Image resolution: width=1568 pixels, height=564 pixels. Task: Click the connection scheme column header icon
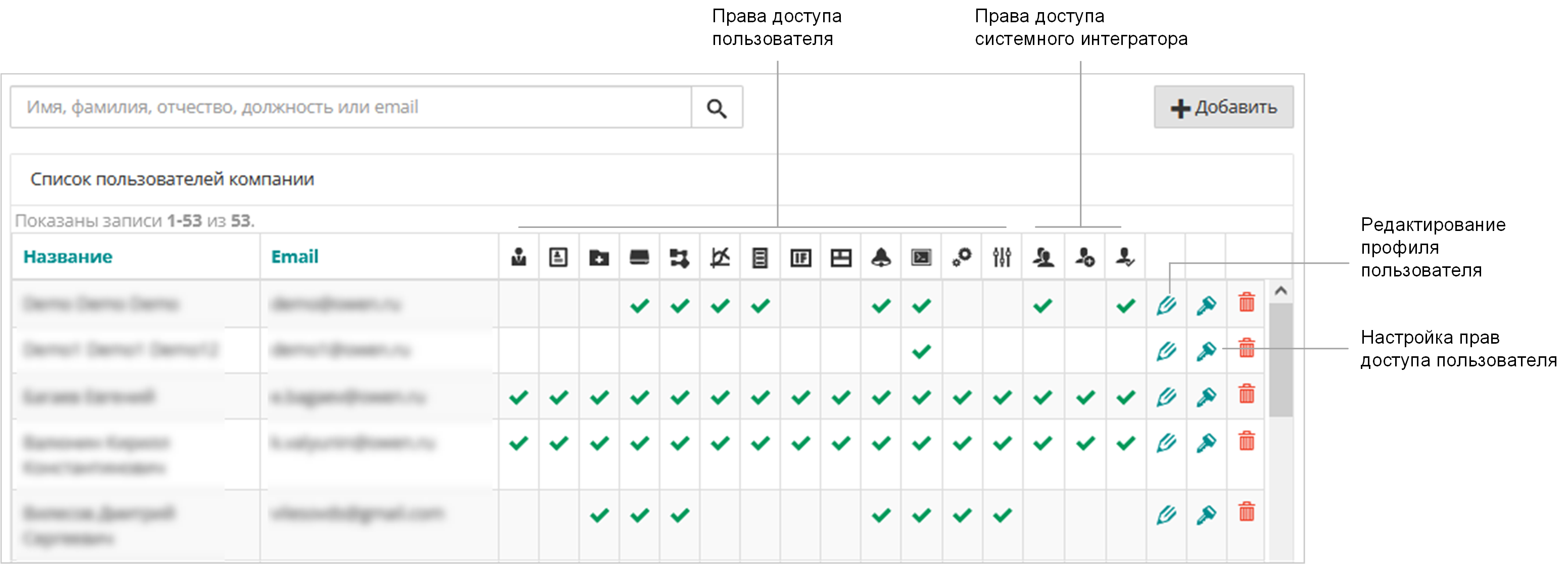(679, 258)
